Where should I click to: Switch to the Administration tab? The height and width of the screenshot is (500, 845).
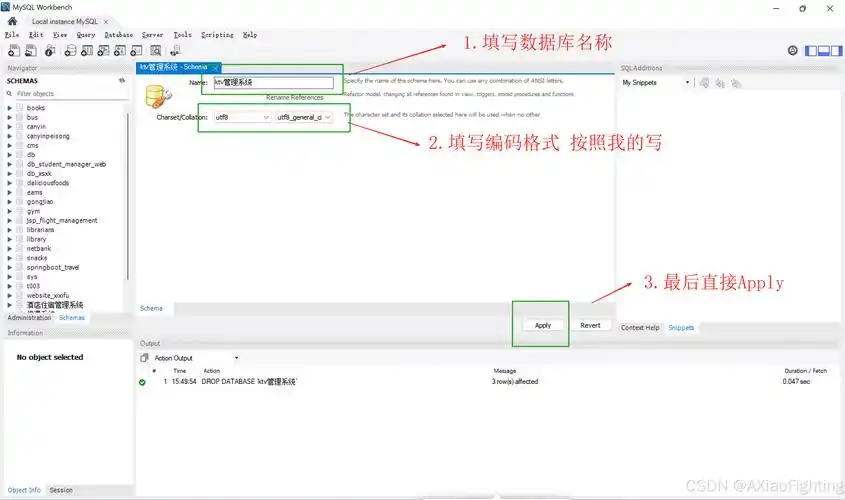pyautogui.click(x=29, y=317)
